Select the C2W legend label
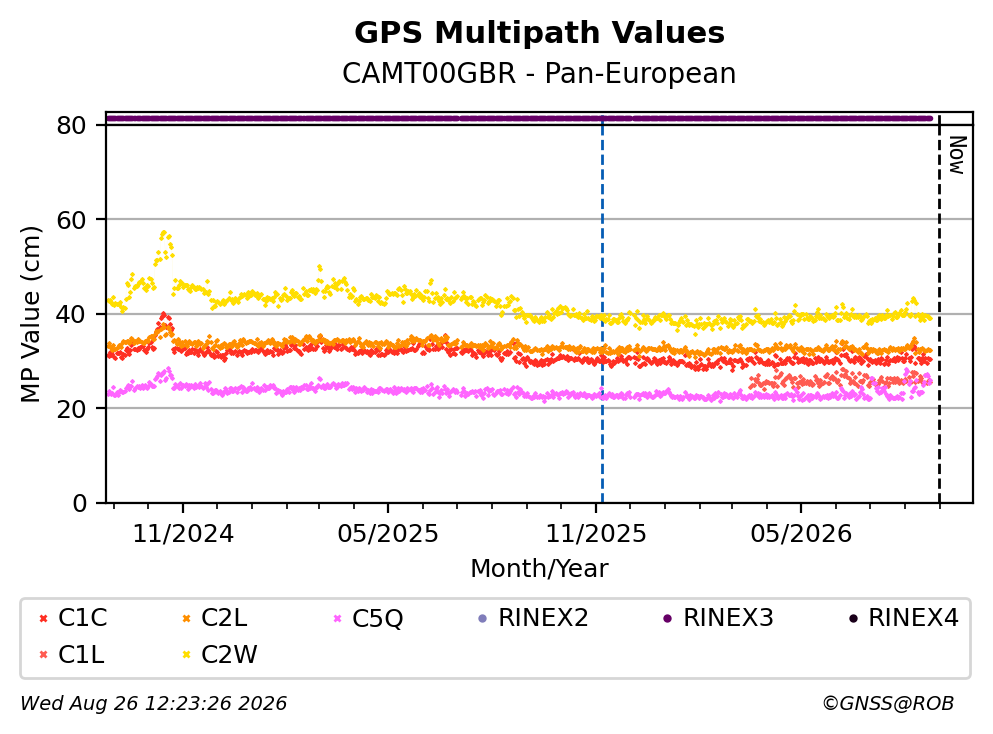 [x=229, y=654]
